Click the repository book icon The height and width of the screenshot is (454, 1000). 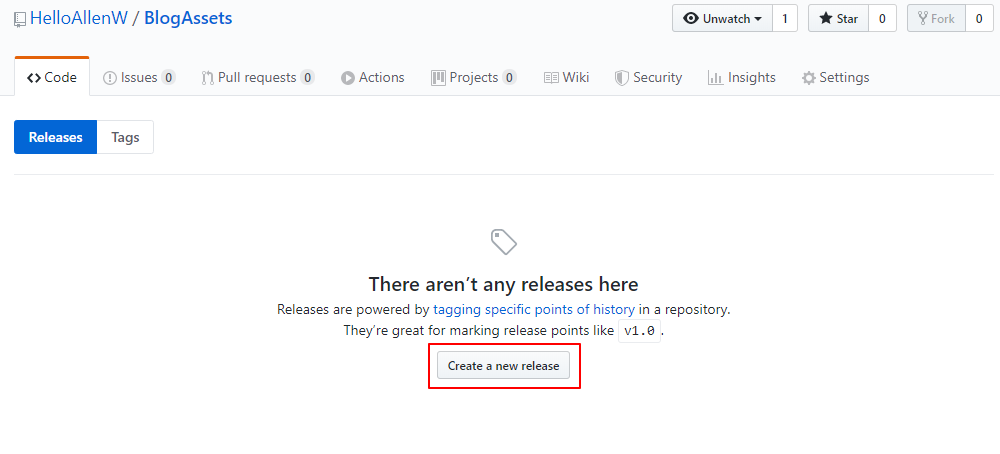(x=20, y=19)
